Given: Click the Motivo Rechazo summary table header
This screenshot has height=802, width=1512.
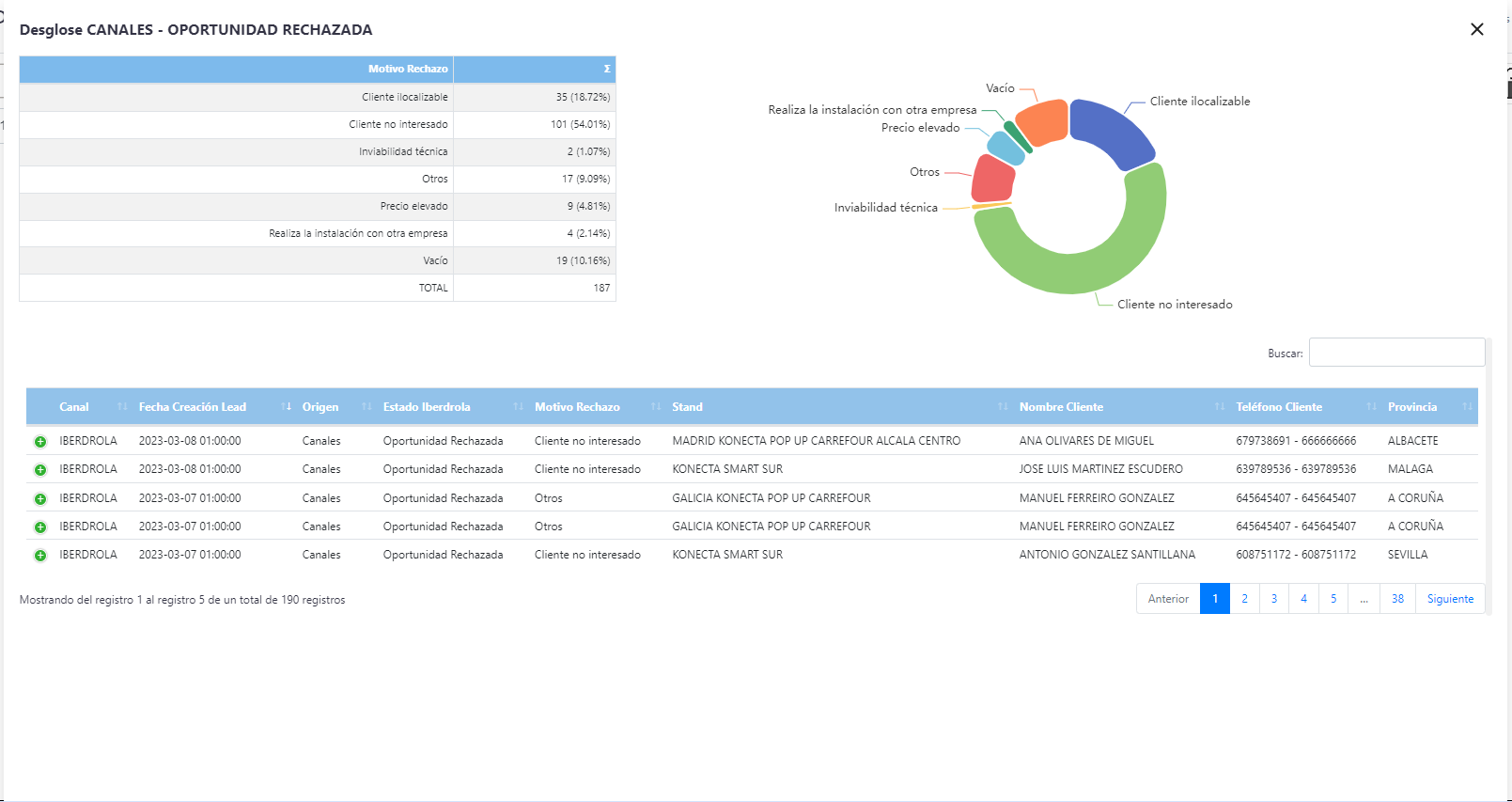Looking at the screenshot, I should (237, 69).
